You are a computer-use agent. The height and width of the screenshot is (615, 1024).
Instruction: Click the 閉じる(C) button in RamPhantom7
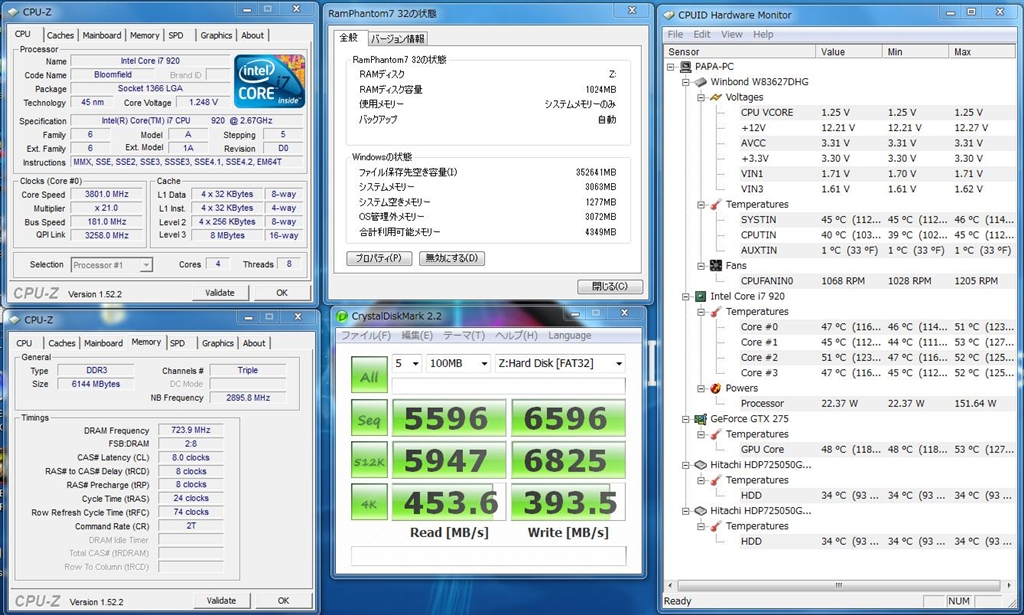(610, 286)
